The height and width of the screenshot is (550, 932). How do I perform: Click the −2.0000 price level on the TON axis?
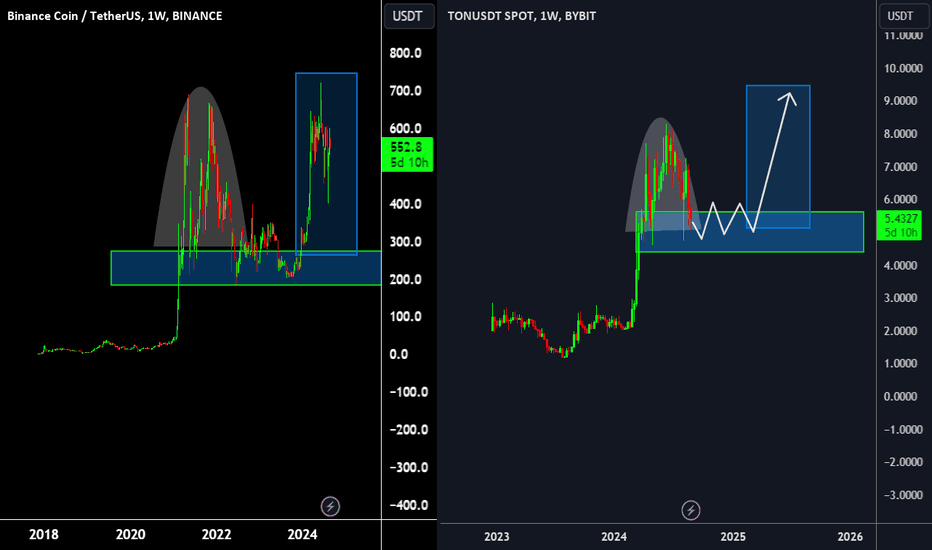pos(903,462)
